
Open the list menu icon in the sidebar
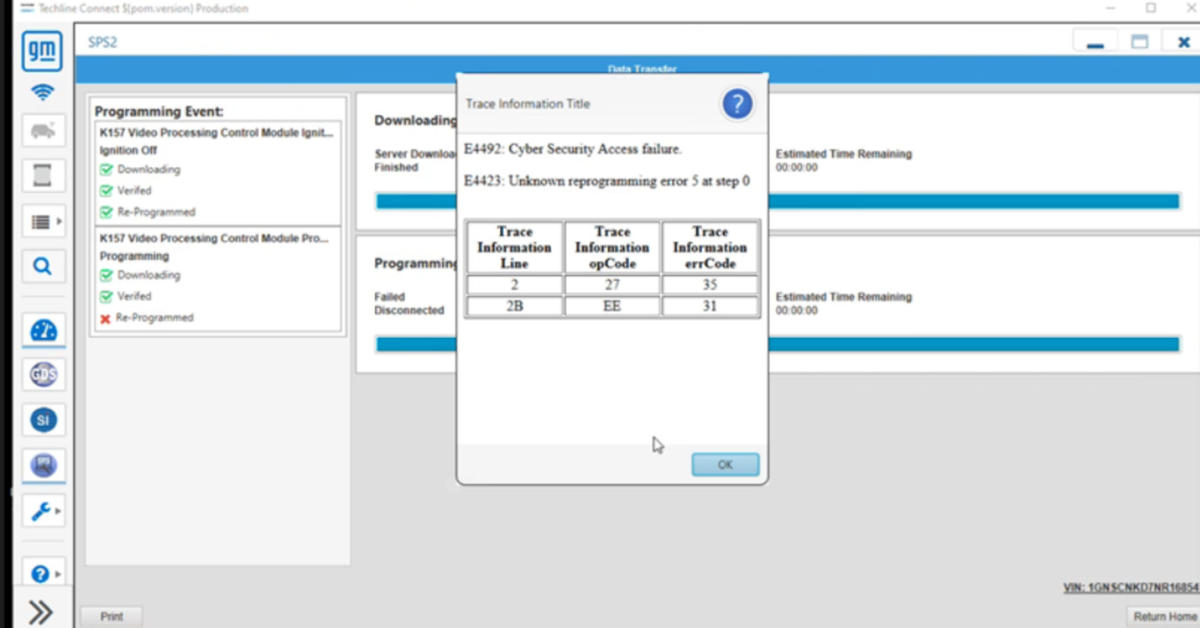pos(43,221)
